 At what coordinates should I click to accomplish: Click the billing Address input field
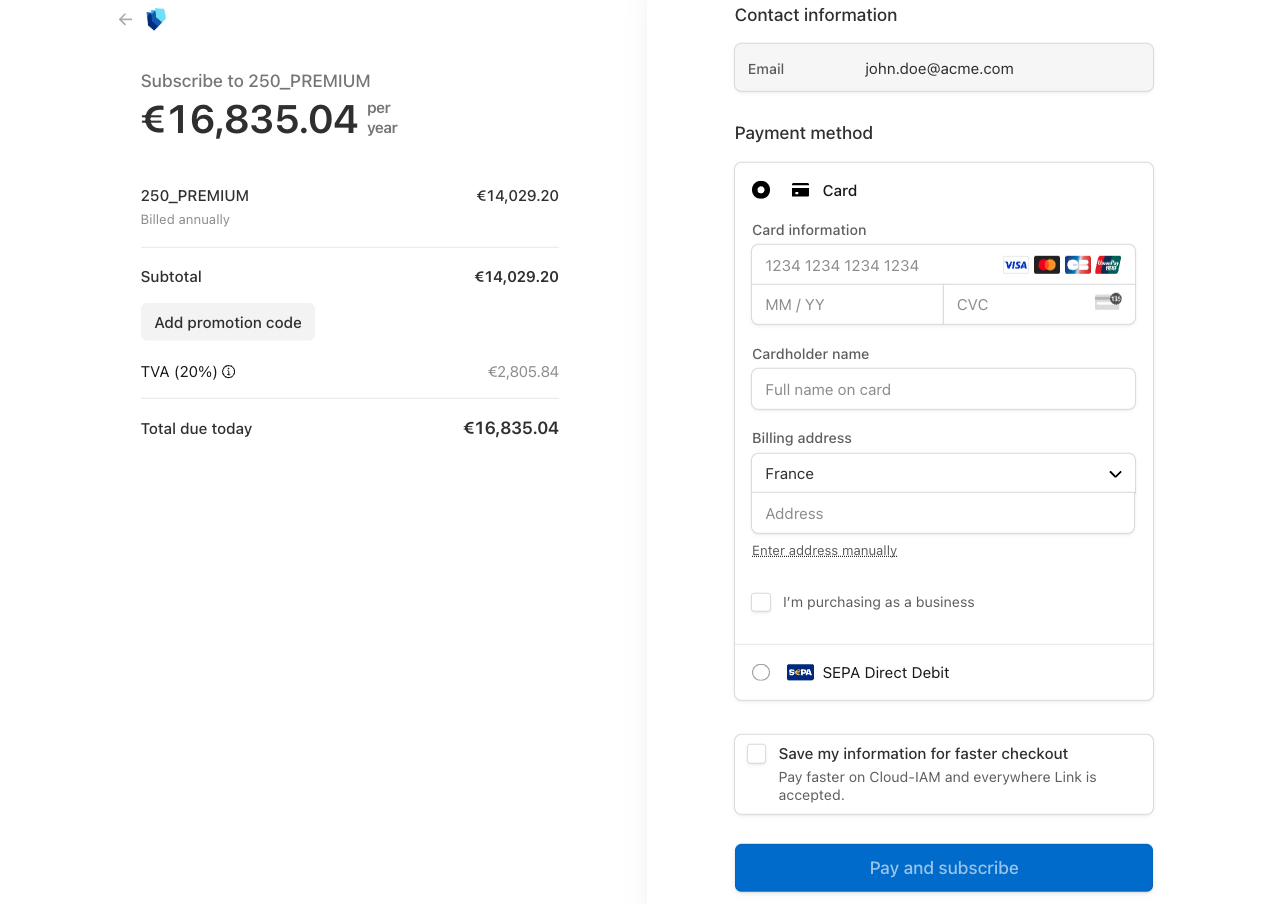[x=943, y=514]
